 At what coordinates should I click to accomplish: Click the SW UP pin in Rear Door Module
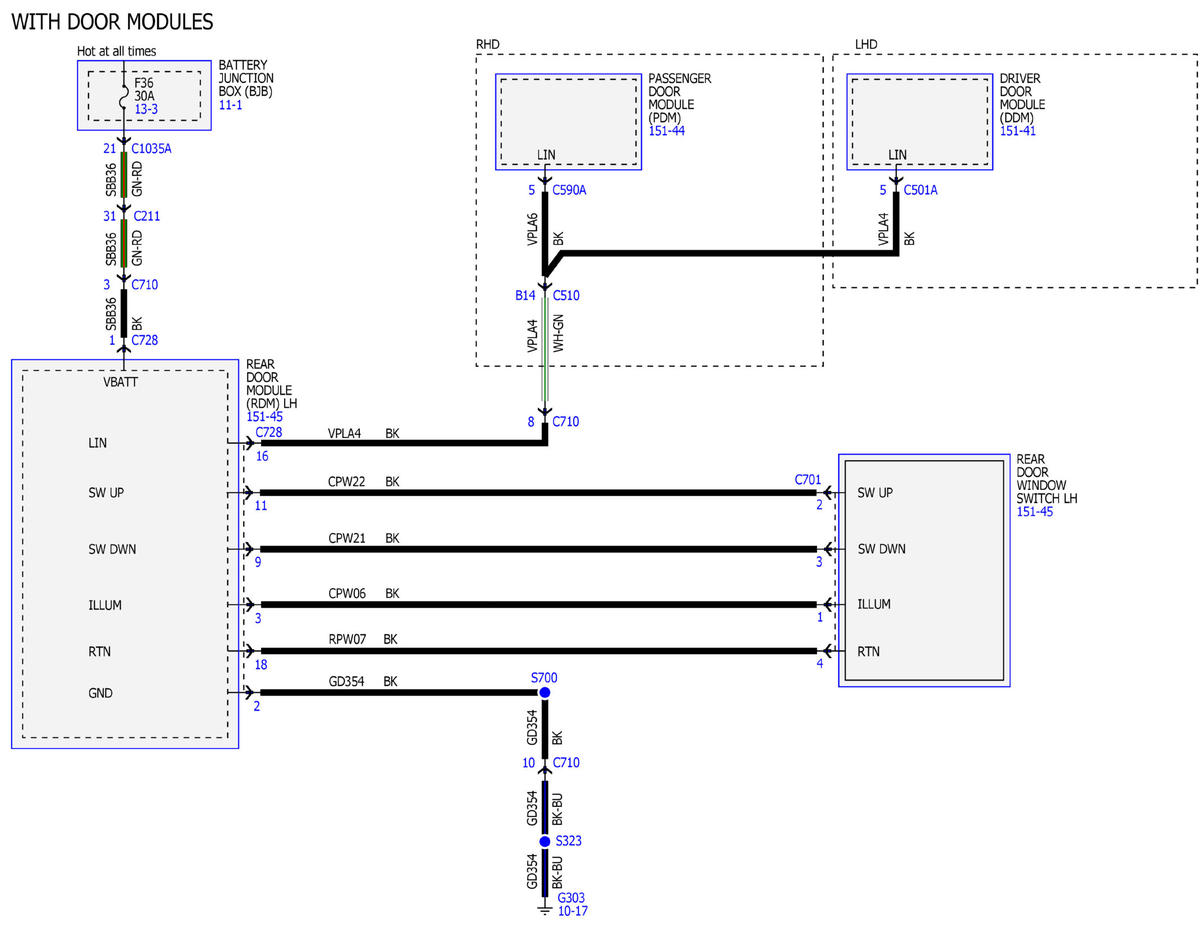(x=105, y=493)
